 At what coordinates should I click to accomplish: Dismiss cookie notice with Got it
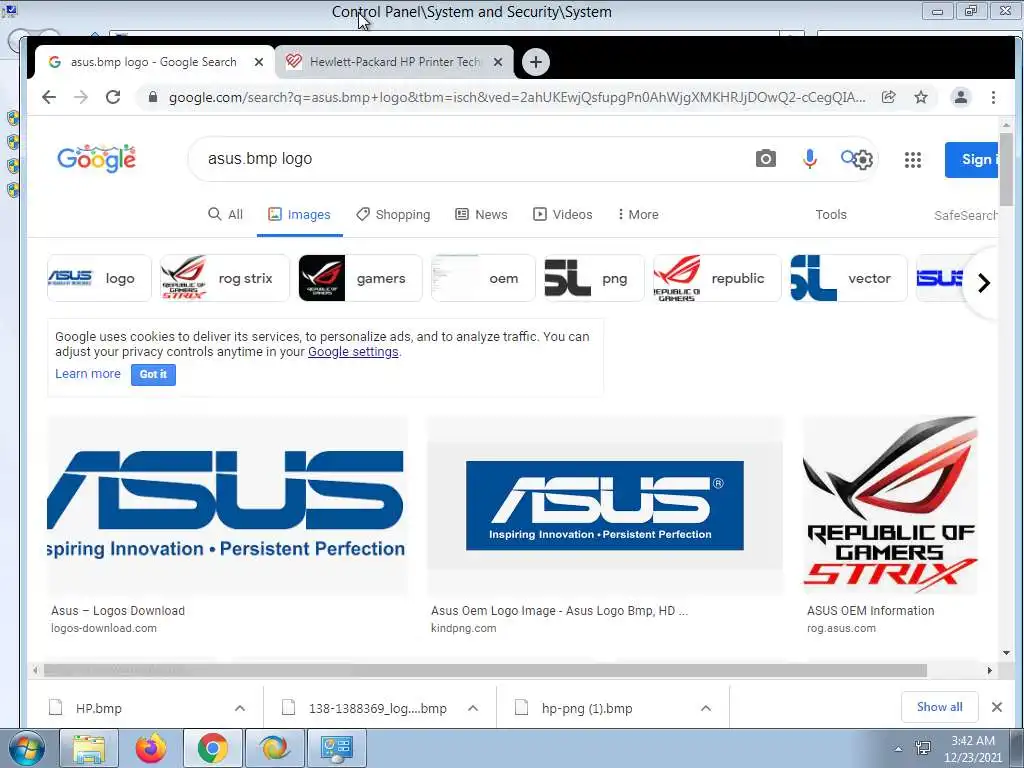pyautogui.click(x=153, y=374)
